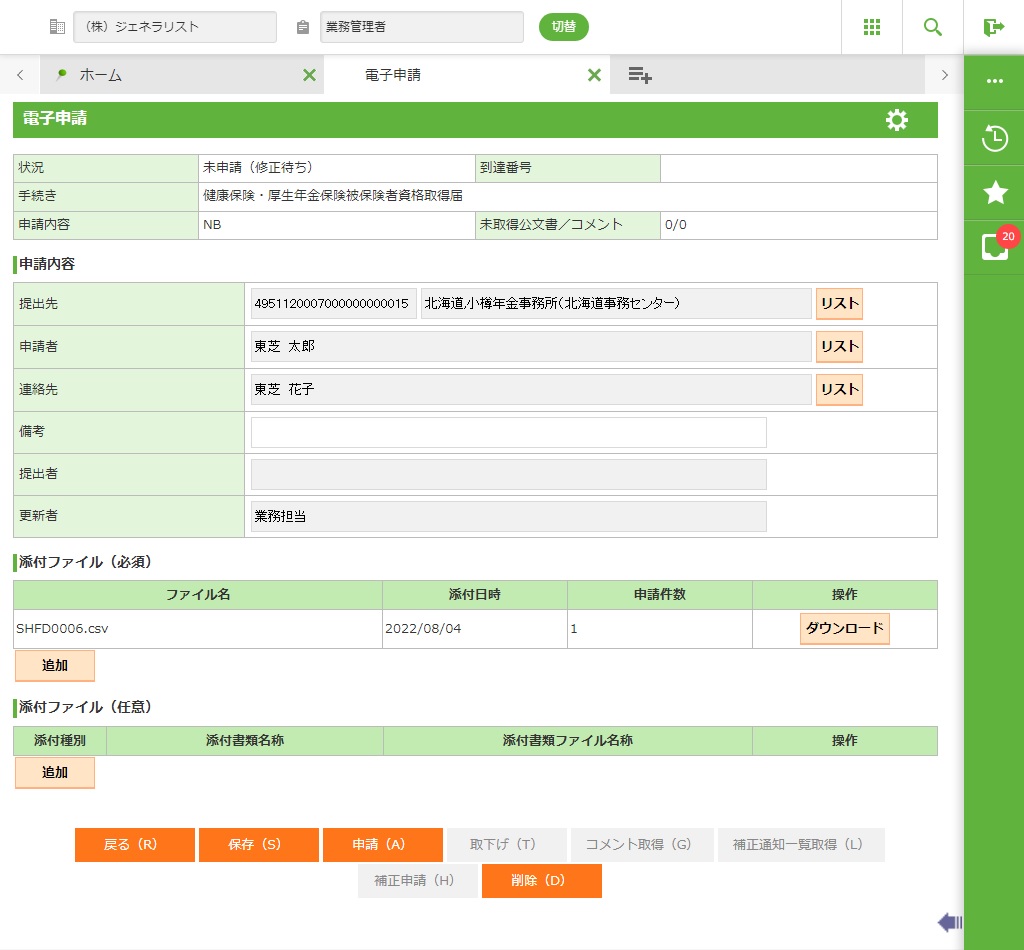Viewport: 1024px width, 950px height.
Task: Click the purple collapse arrow at bottom-right
Action: [x=949, y=922]
